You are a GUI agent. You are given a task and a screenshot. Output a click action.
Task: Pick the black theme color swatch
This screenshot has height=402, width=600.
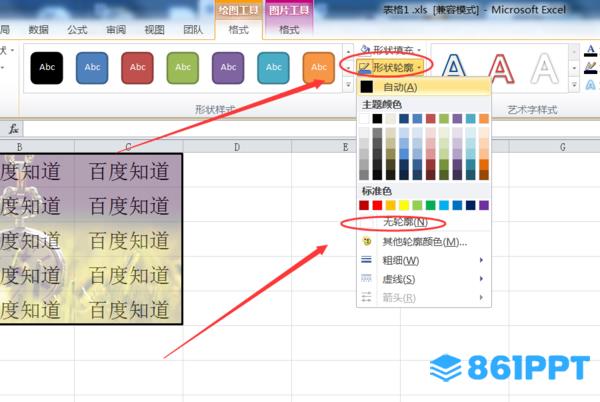pyautogui.click(x=377, y=119)
